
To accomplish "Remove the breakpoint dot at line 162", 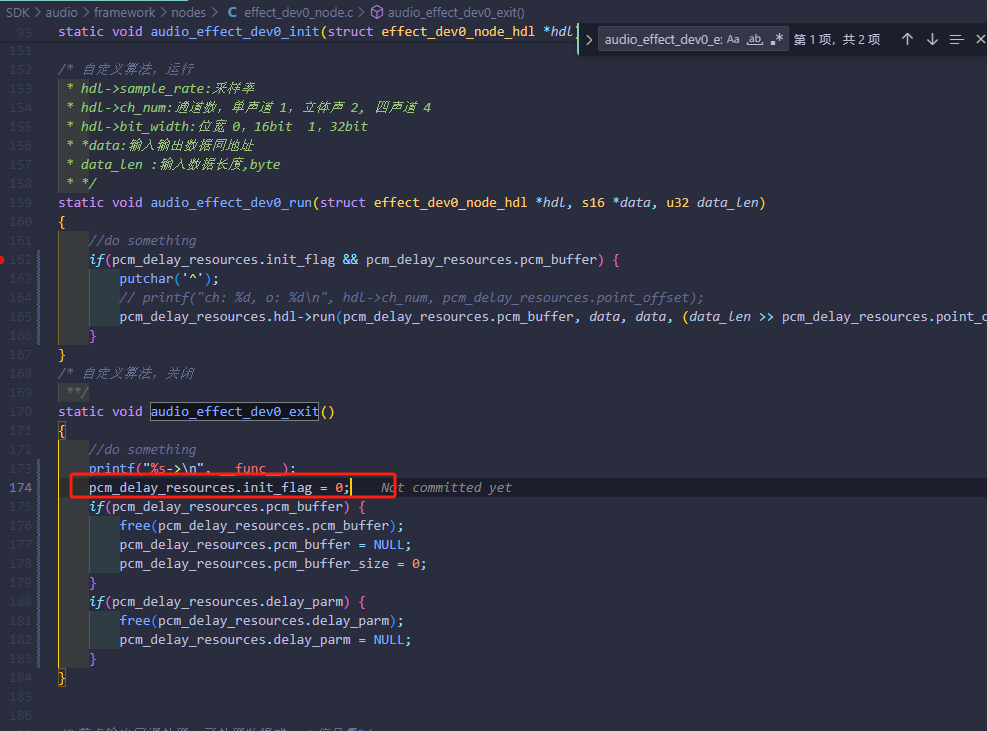I will pyautogui.click(x=3, y=259).
